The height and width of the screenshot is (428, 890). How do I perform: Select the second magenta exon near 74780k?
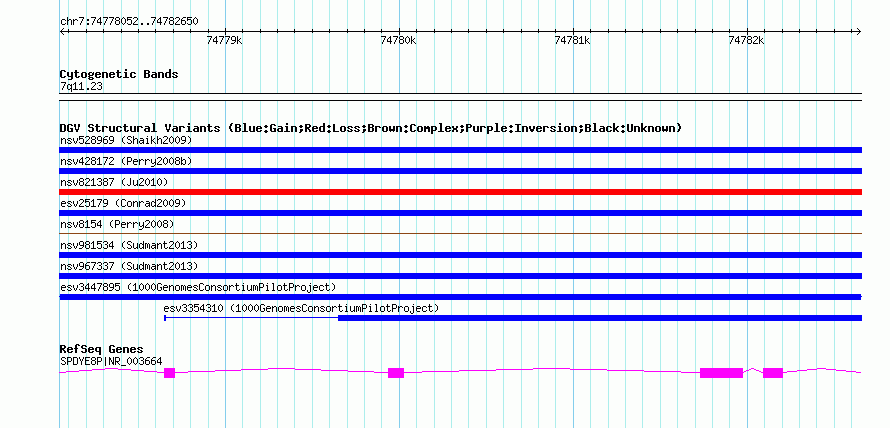click(x=396, y=373)
